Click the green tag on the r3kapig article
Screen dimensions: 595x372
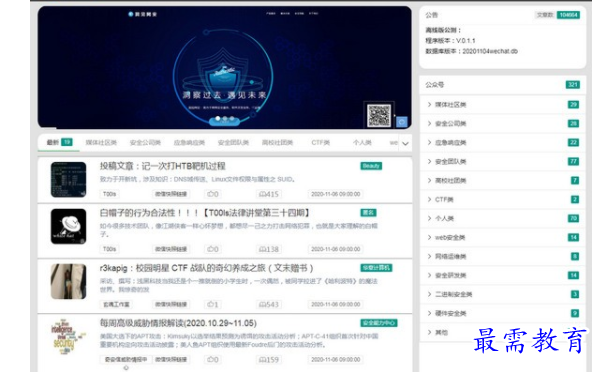pyautogui.click(x=376, y=268)
